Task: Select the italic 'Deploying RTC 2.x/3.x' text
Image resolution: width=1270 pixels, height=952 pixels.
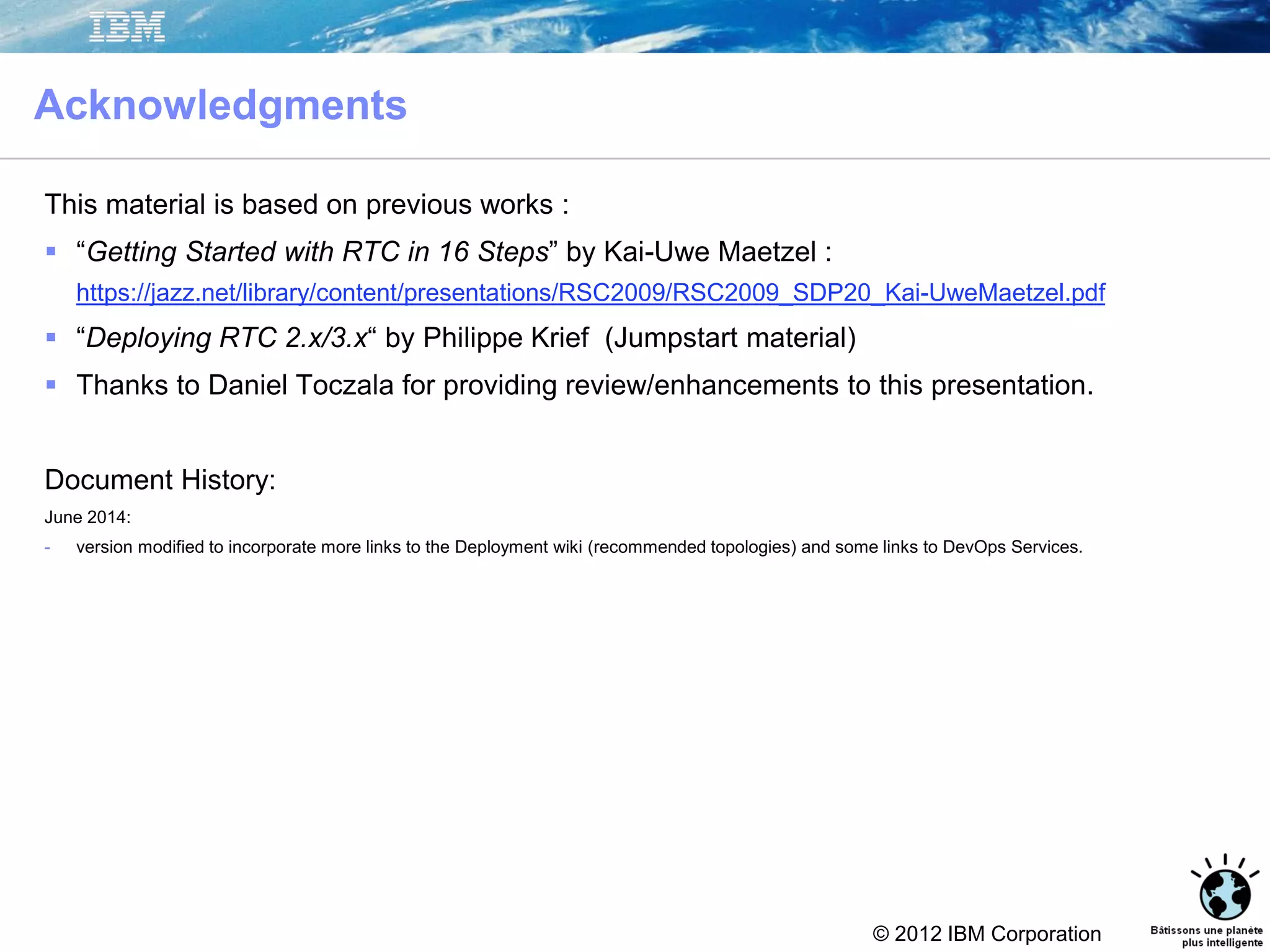Action: coord(226,338)
